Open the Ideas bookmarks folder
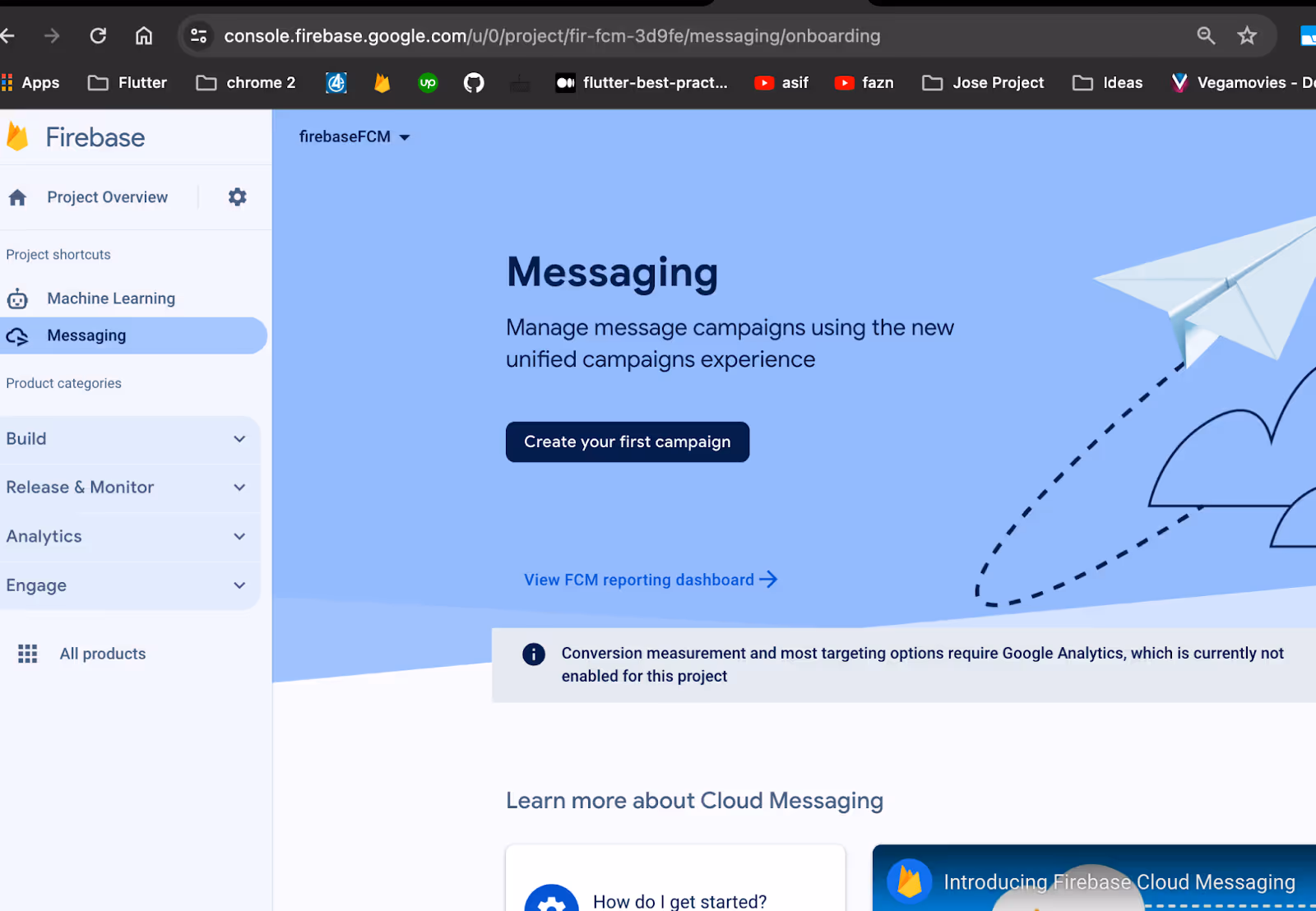This screenshot has width=1316, height=911. pos(1107,82)
